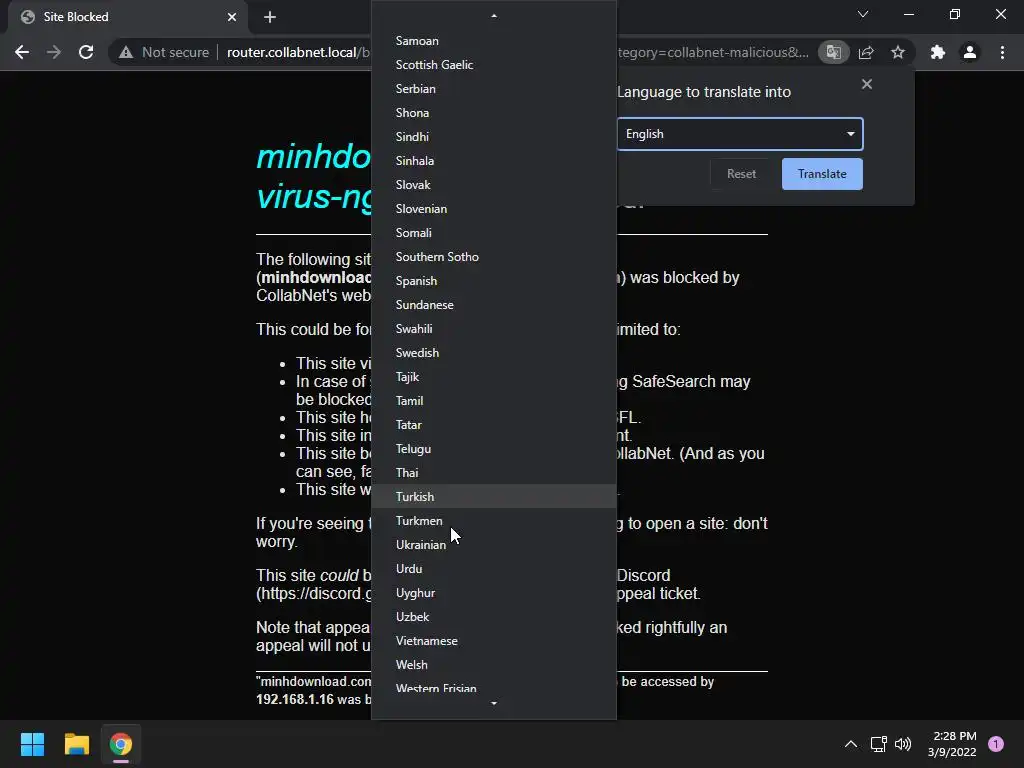
Task: Select Uyghur language option
Action: point(494,593)
